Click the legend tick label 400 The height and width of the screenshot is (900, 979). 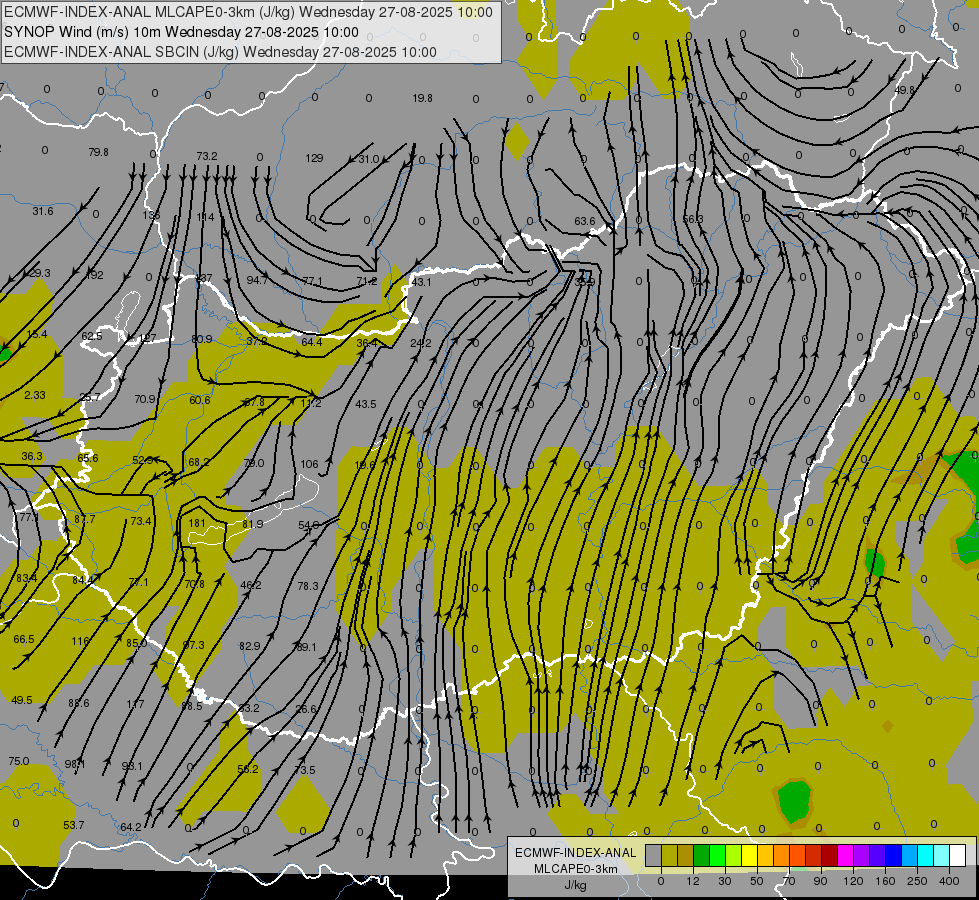click(949, 881)
